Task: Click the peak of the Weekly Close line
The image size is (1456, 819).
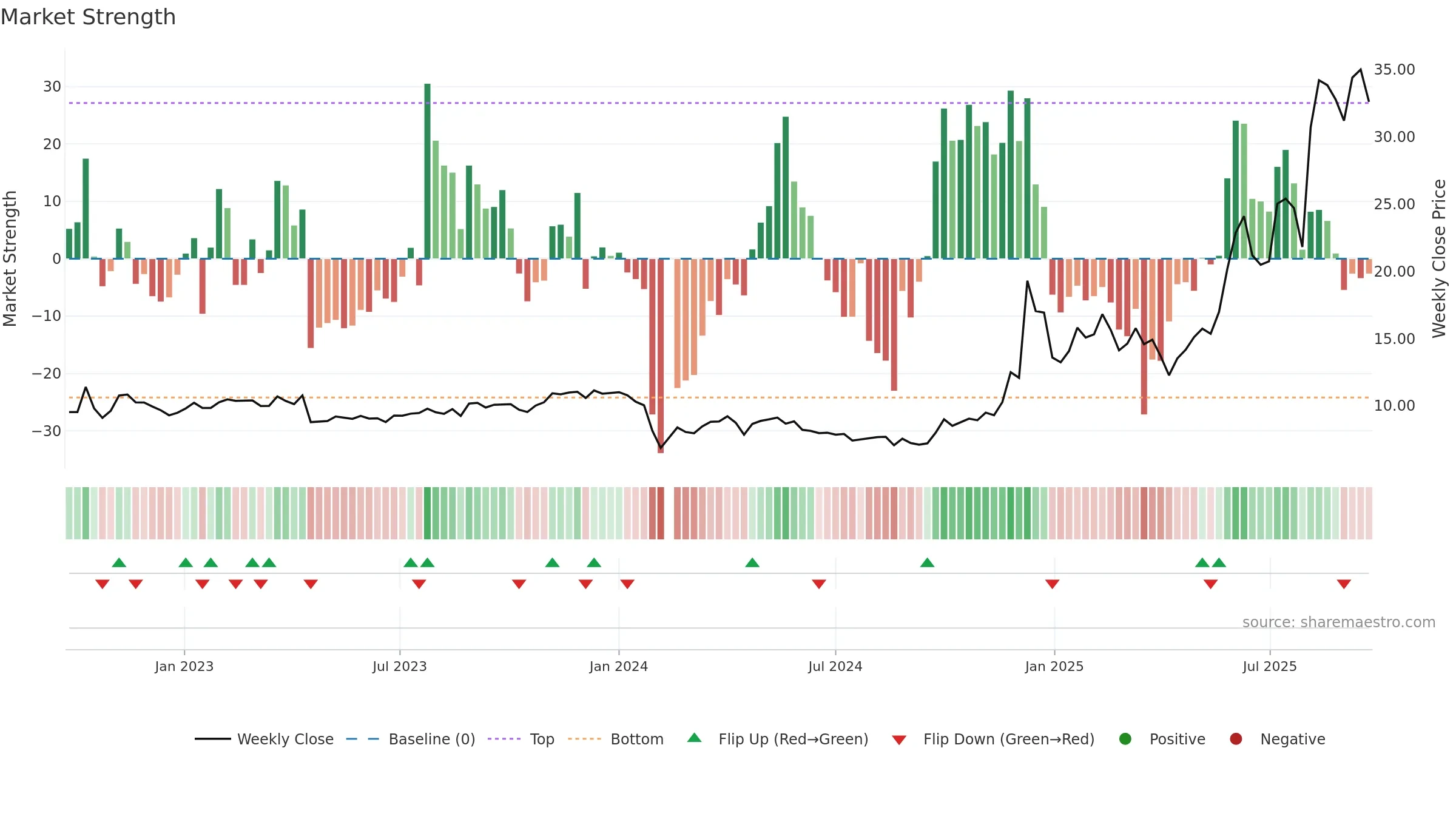Action: pos(1361,69)
